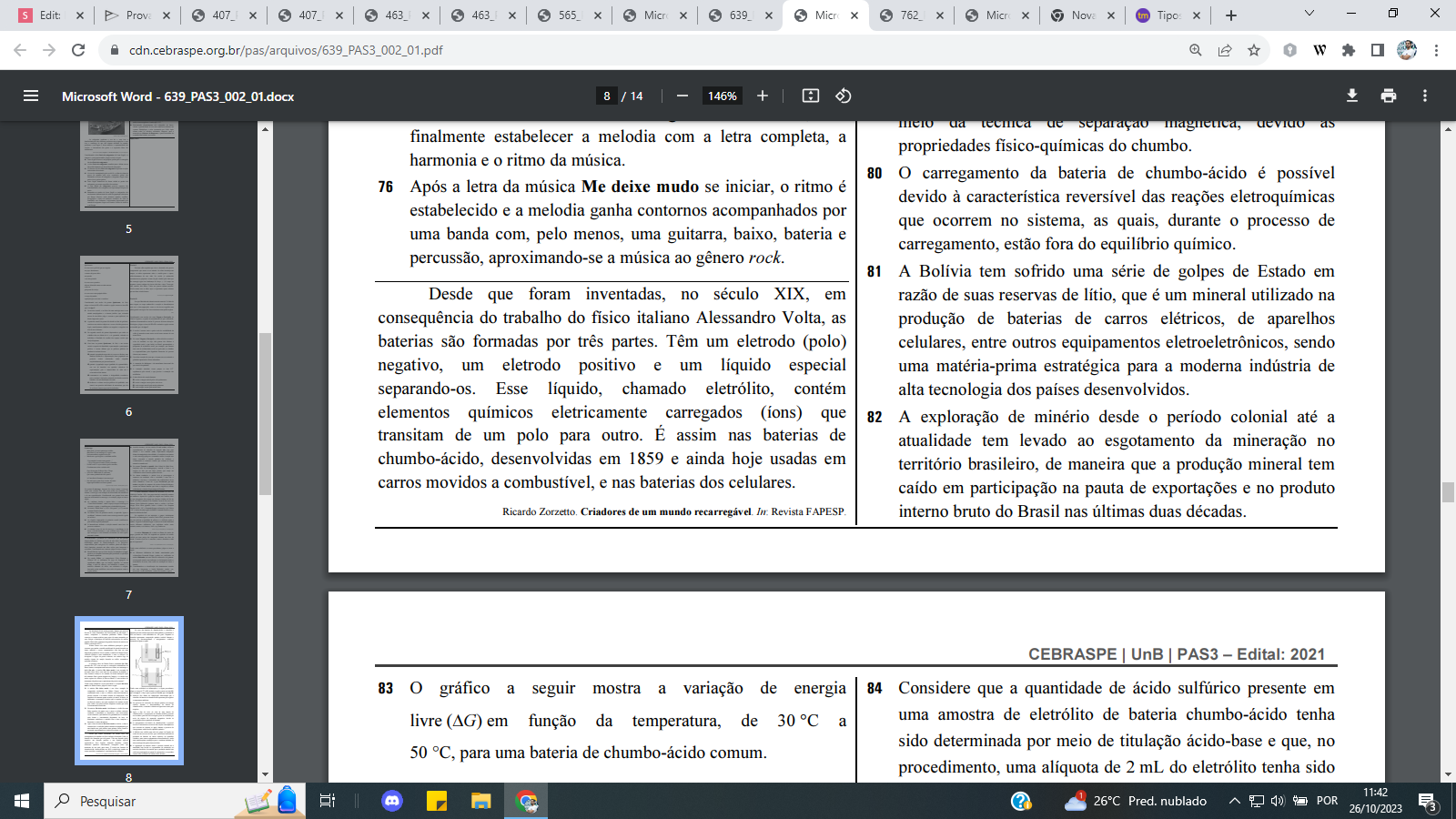1456x819 pixels.
Task: Switch to the 'Tipo' browser tab
Action: tap(1169, 15)
